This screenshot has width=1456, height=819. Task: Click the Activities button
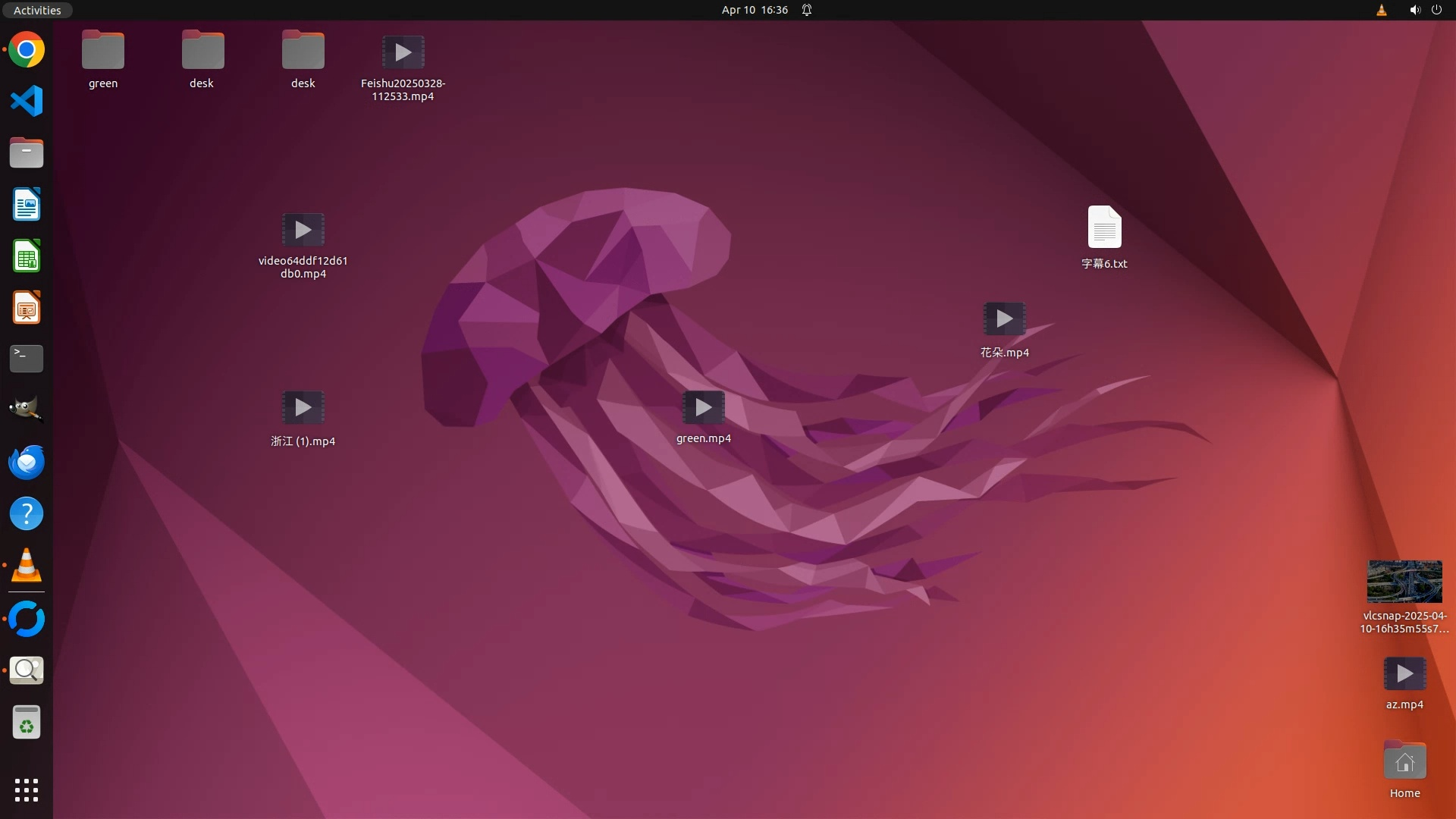37,10
